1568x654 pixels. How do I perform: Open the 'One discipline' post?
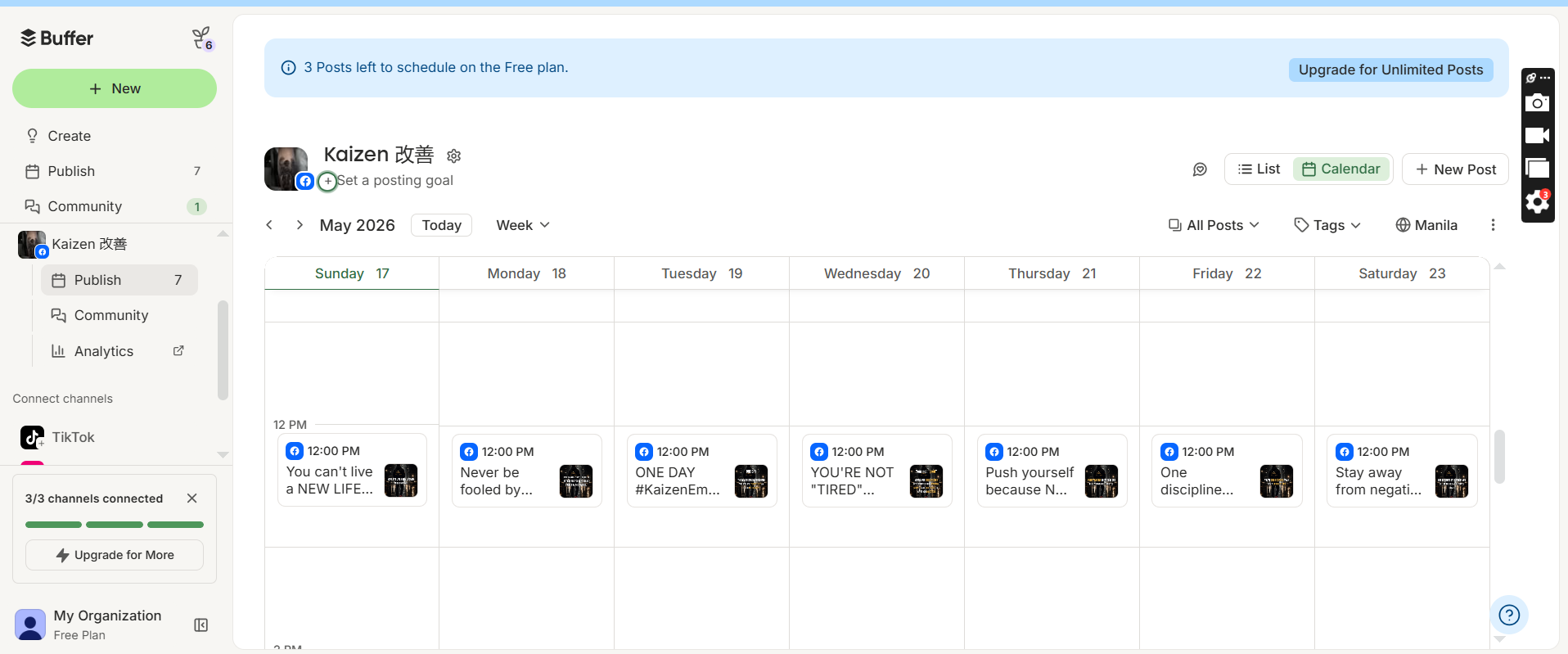click(1227, 471)
